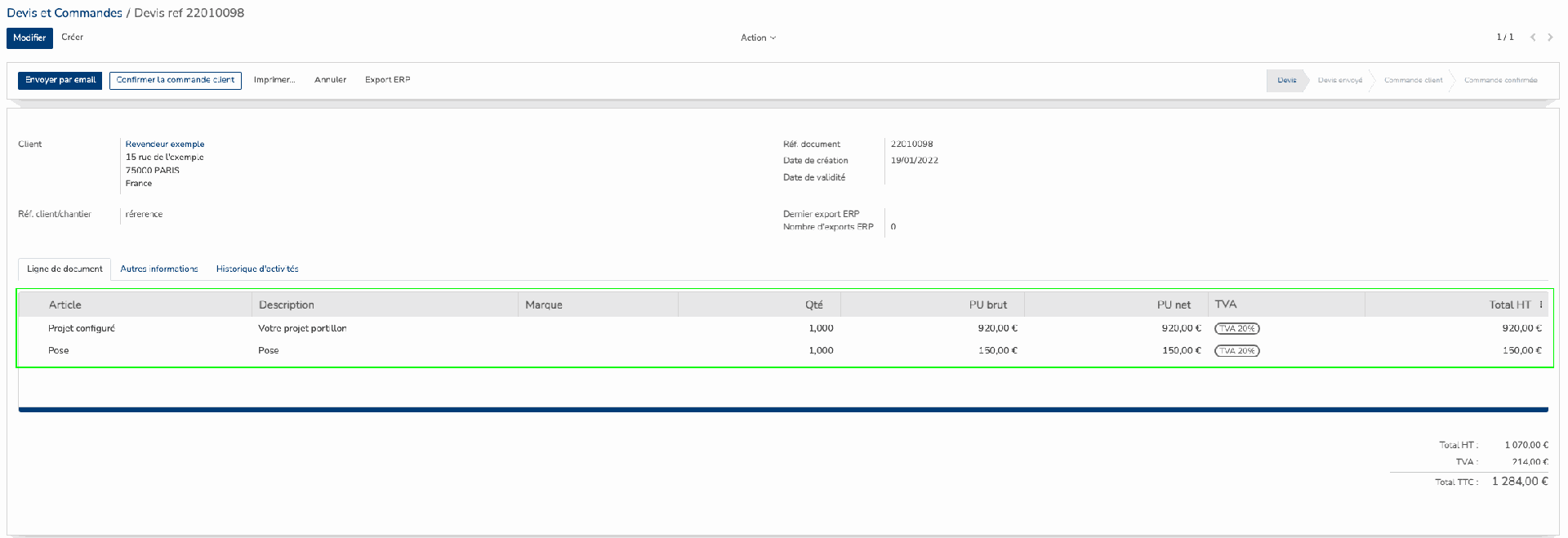Open Devis et Commandes breadcrumb
Screen dimensions: 1568x538
point(65,13)
